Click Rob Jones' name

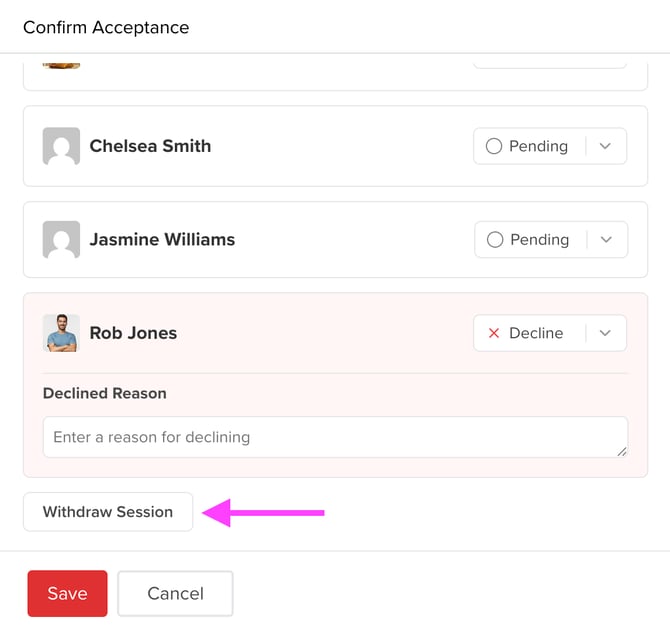[x=133, y=333]
